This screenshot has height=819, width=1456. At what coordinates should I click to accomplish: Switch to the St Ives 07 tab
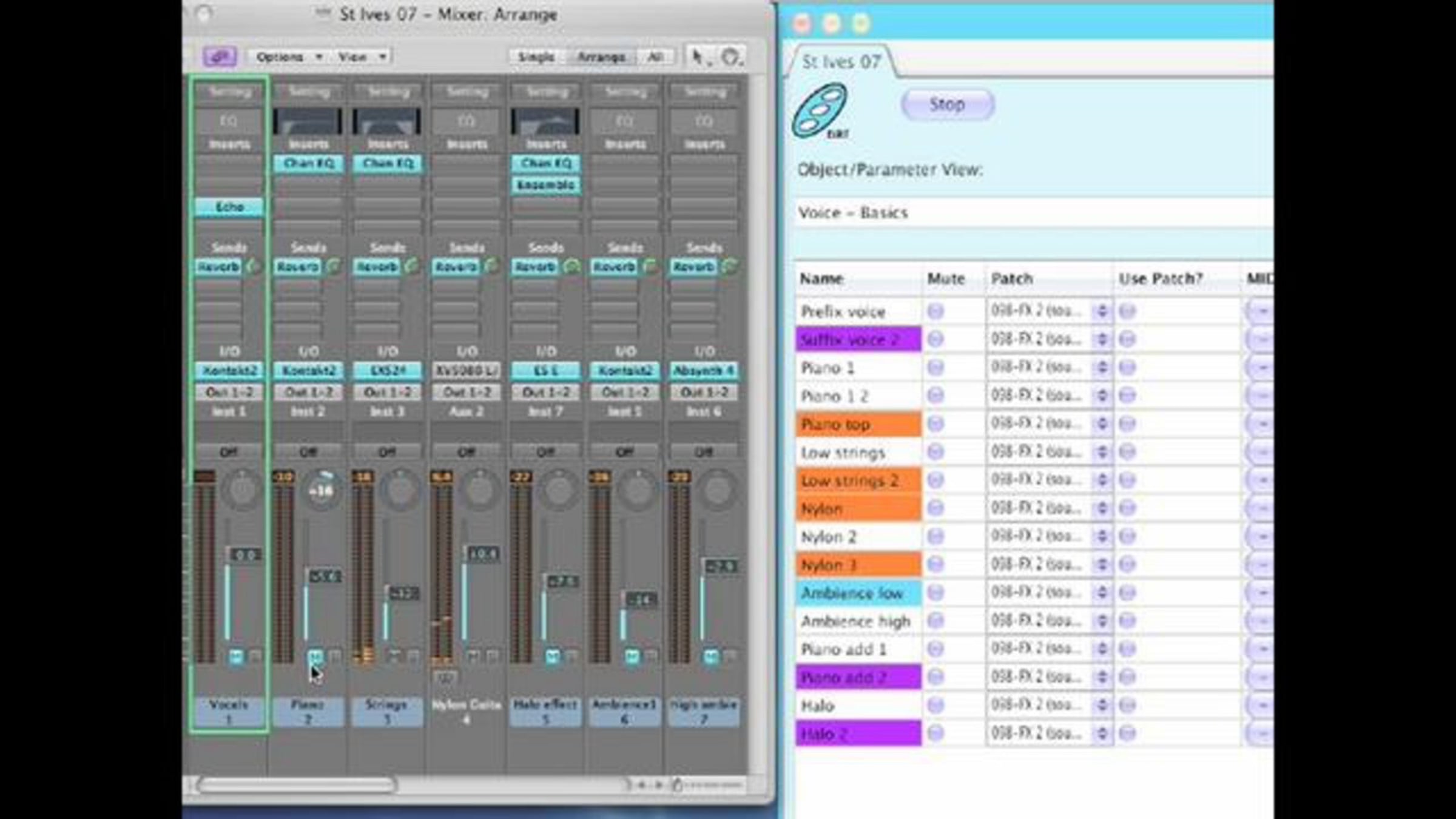click(x=841, y=62)
